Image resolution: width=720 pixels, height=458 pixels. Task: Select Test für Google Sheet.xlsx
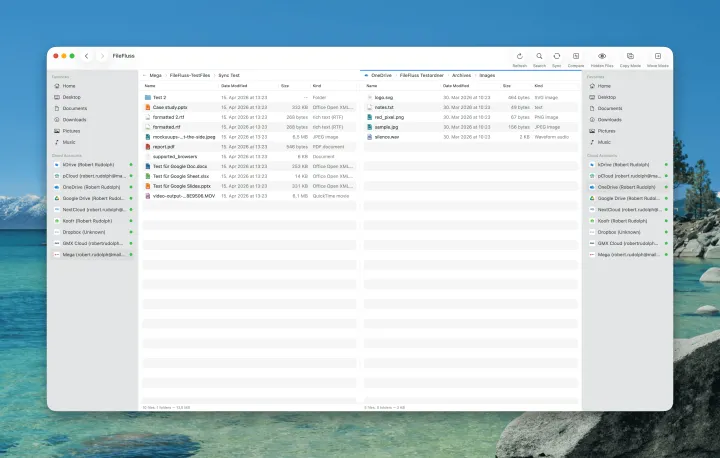click(x=249, y=176)
